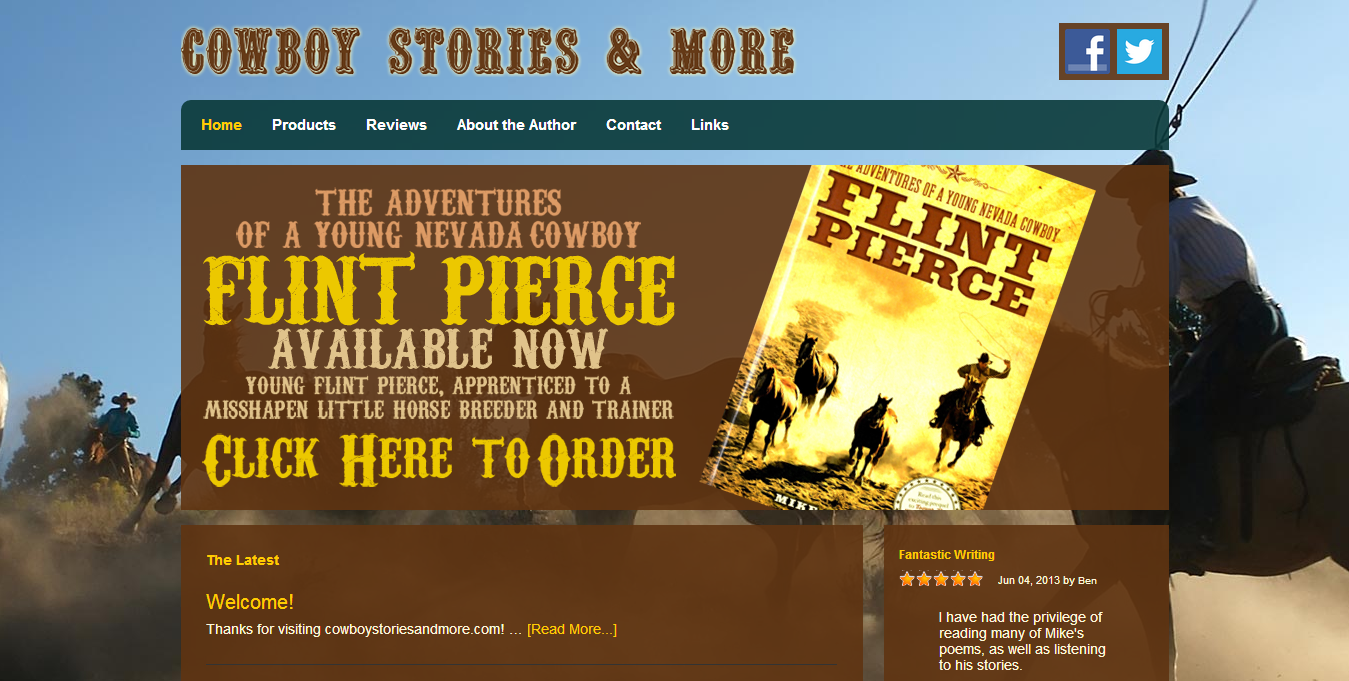Select About the Author in navigation
1349x681 pixels.
click(x=516, y=125)
